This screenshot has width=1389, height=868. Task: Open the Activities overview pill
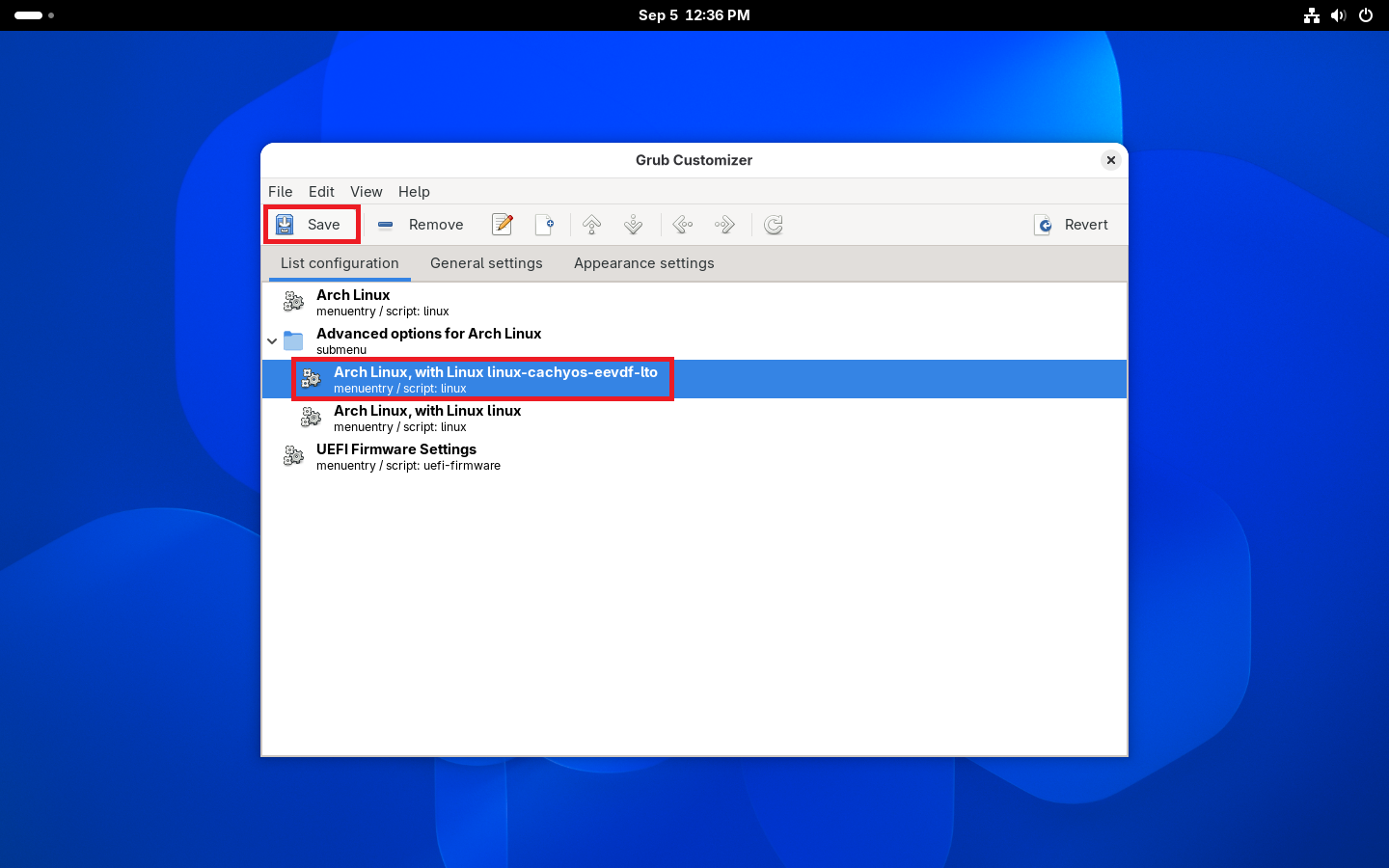[34, 15]
